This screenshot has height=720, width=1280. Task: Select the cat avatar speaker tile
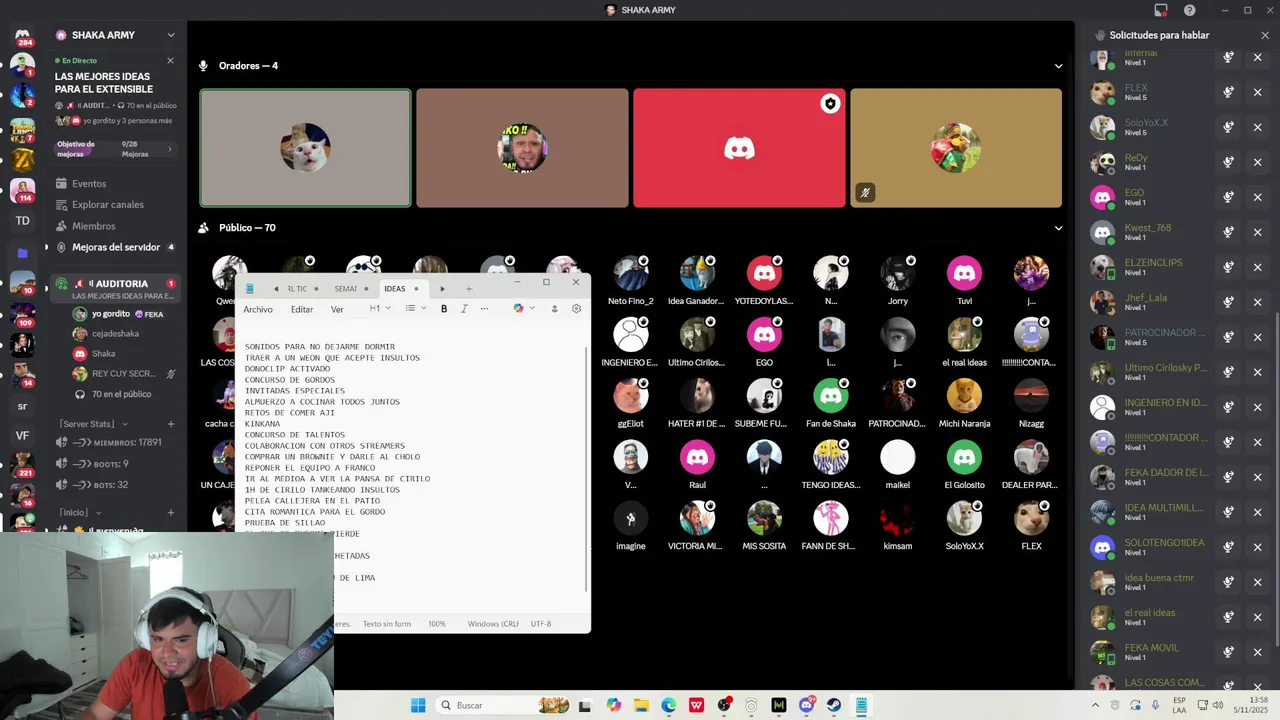[x=305, y=148]
